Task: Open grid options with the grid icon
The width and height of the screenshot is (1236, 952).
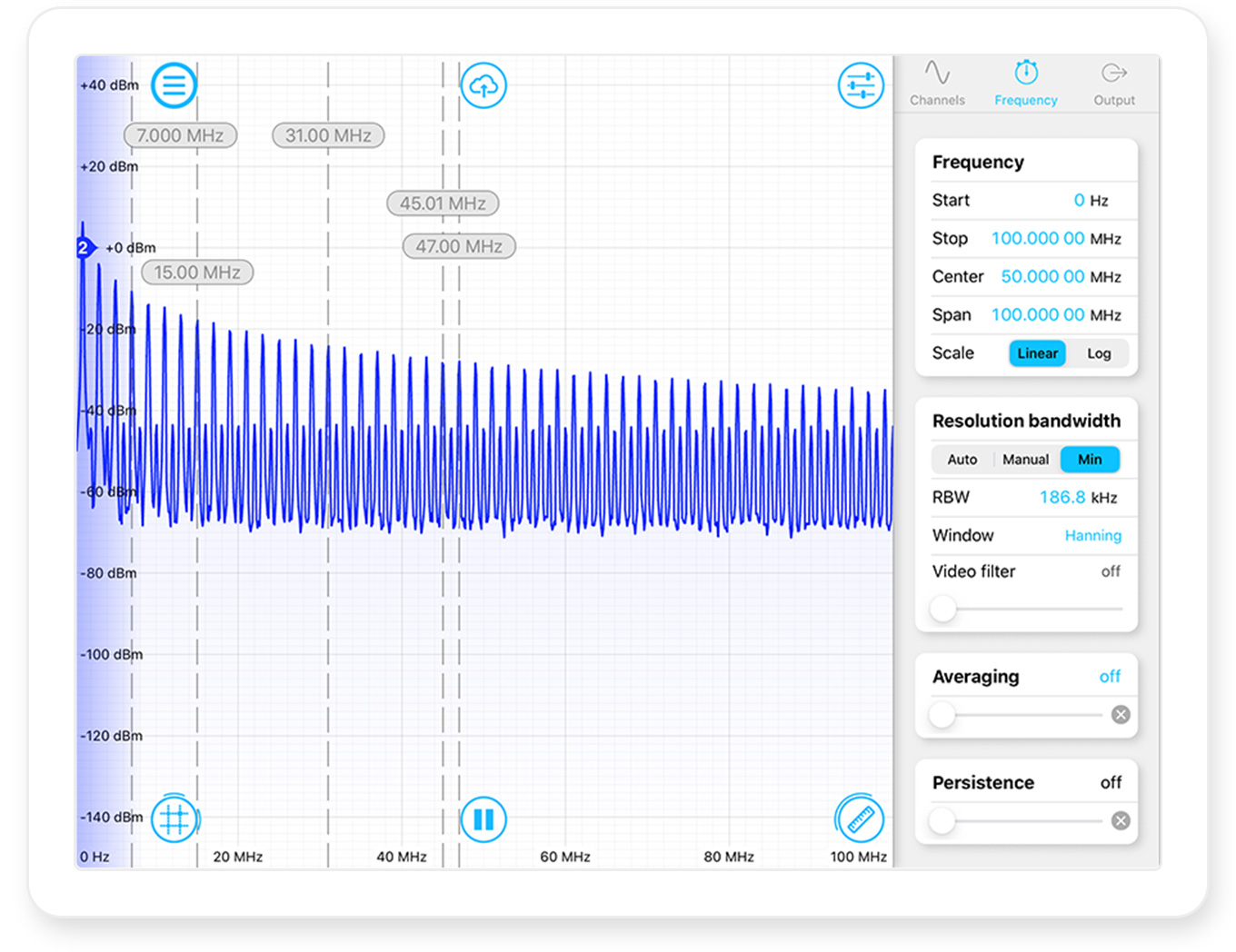Action: pyautogui.click(x=174, y=818)
